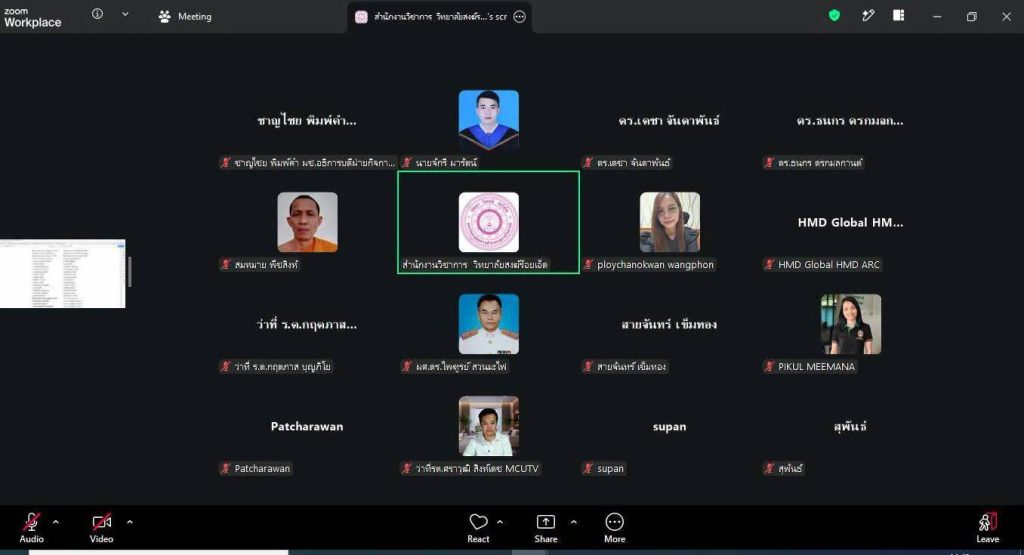Click the annotate pen icon in title bar
The image size is (1024, 555).
pyautogui.click(x=868, y=16)
